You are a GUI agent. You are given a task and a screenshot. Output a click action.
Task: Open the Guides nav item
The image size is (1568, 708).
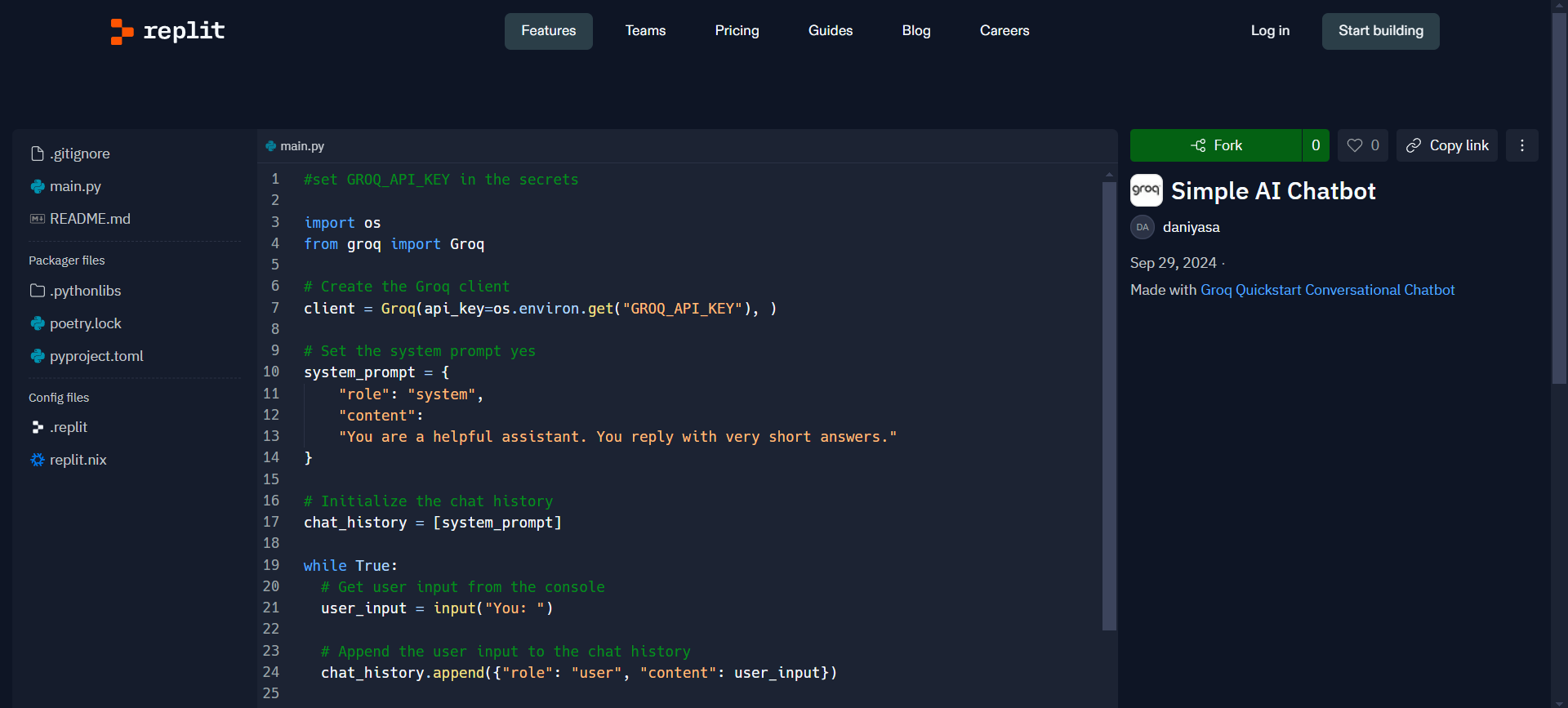coord(831,31)
